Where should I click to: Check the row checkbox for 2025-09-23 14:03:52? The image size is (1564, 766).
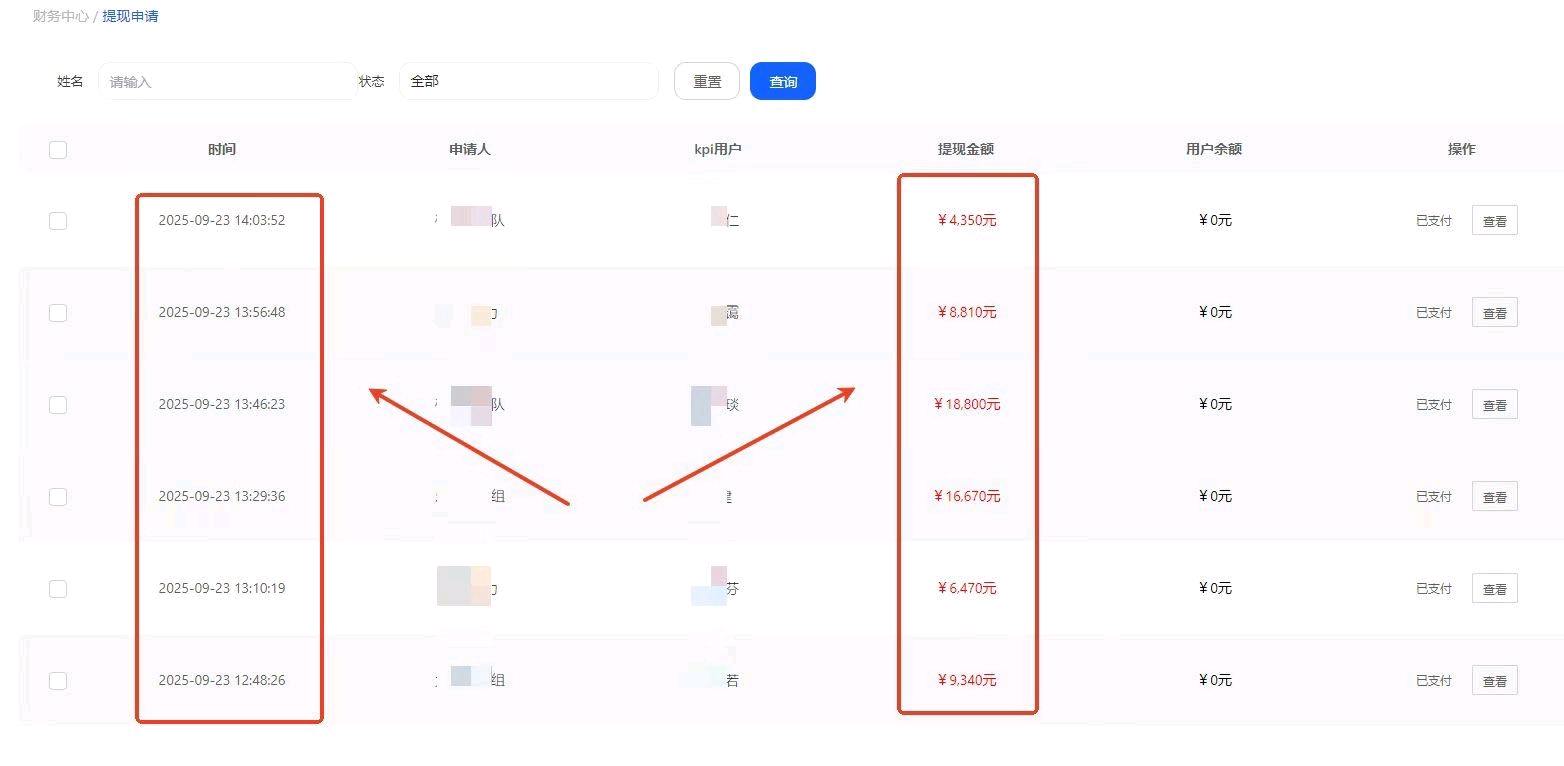point(58,221)
